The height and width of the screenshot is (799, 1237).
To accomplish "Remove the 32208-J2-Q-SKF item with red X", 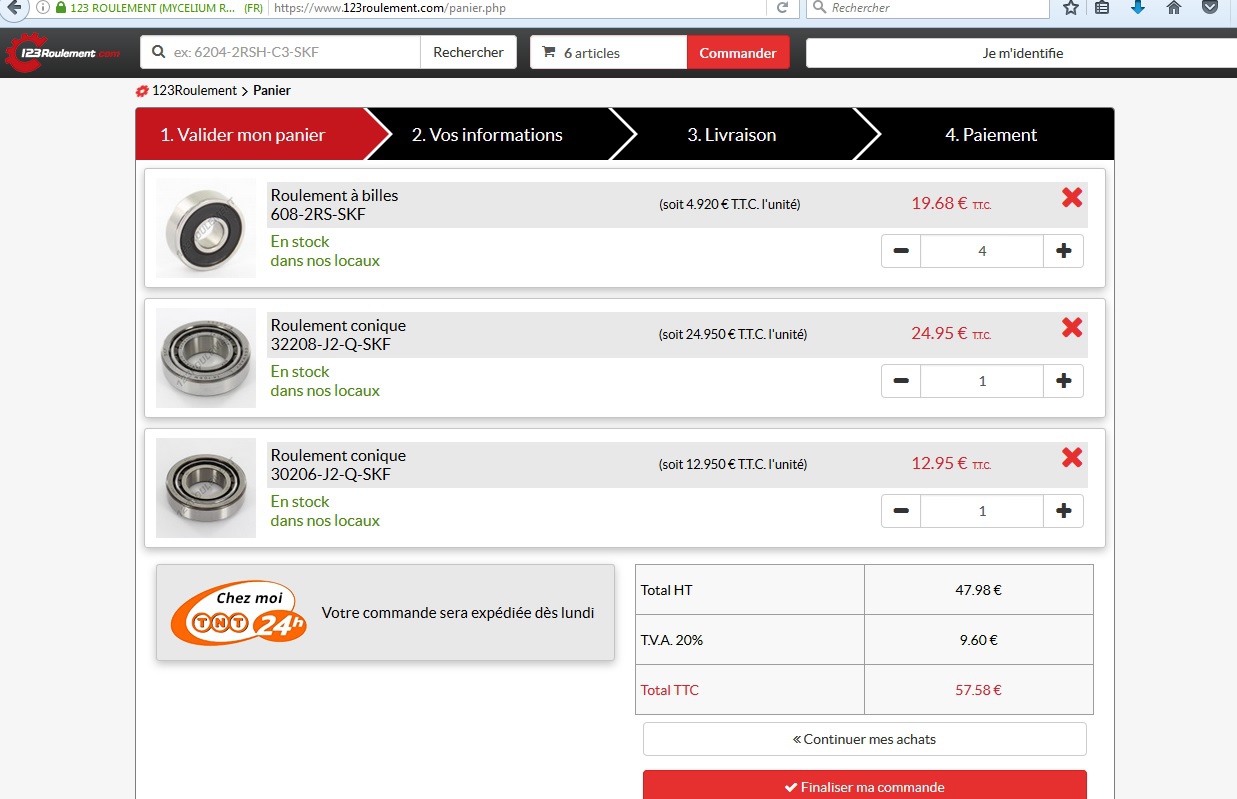I will point(1072,328).
